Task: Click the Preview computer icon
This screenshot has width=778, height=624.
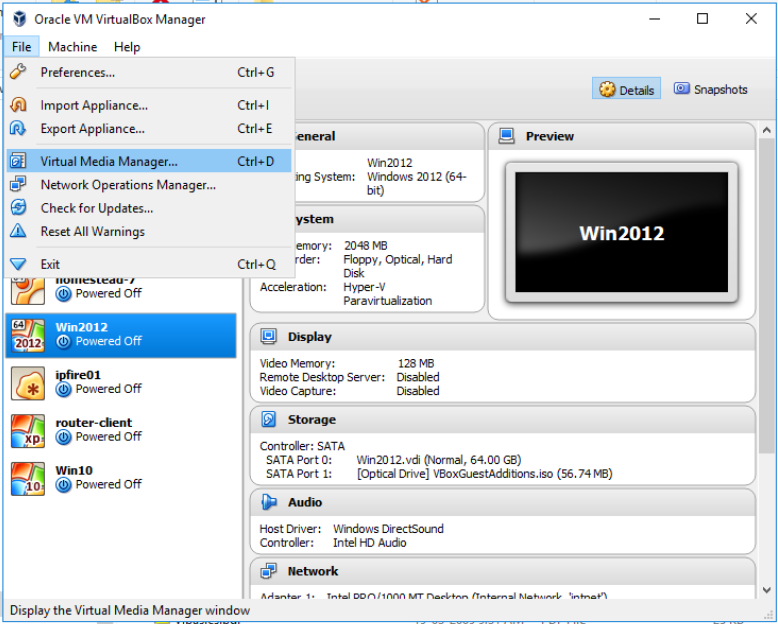Action: tap(506, 135)
